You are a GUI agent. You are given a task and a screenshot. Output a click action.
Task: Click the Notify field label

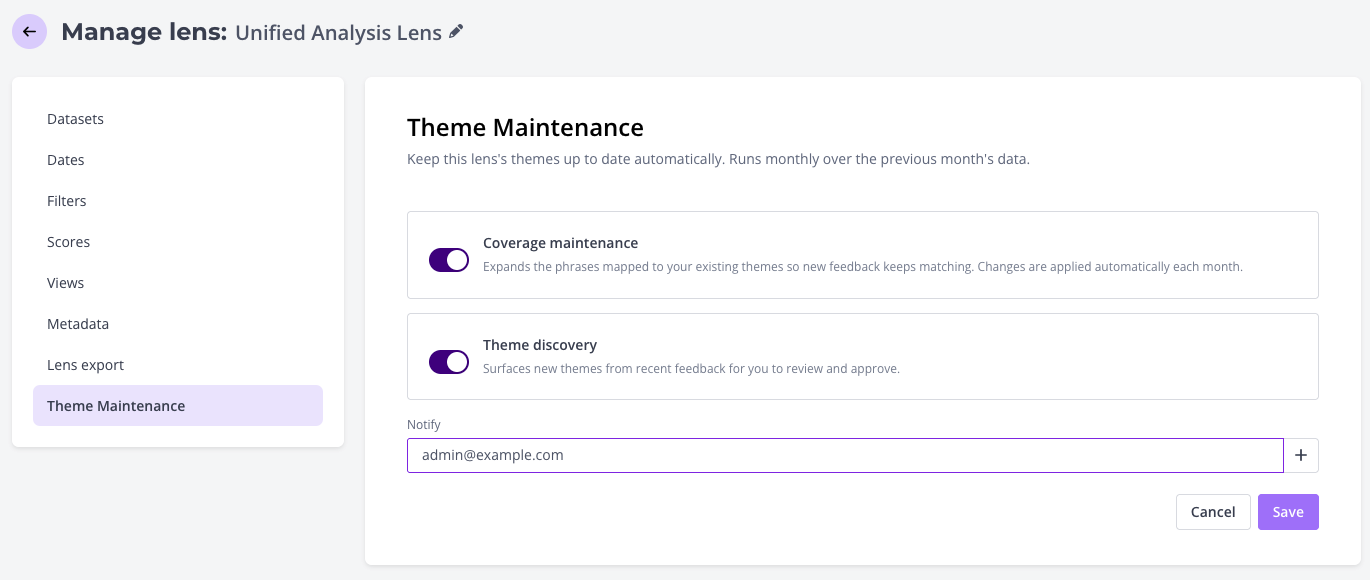(424, 425)
